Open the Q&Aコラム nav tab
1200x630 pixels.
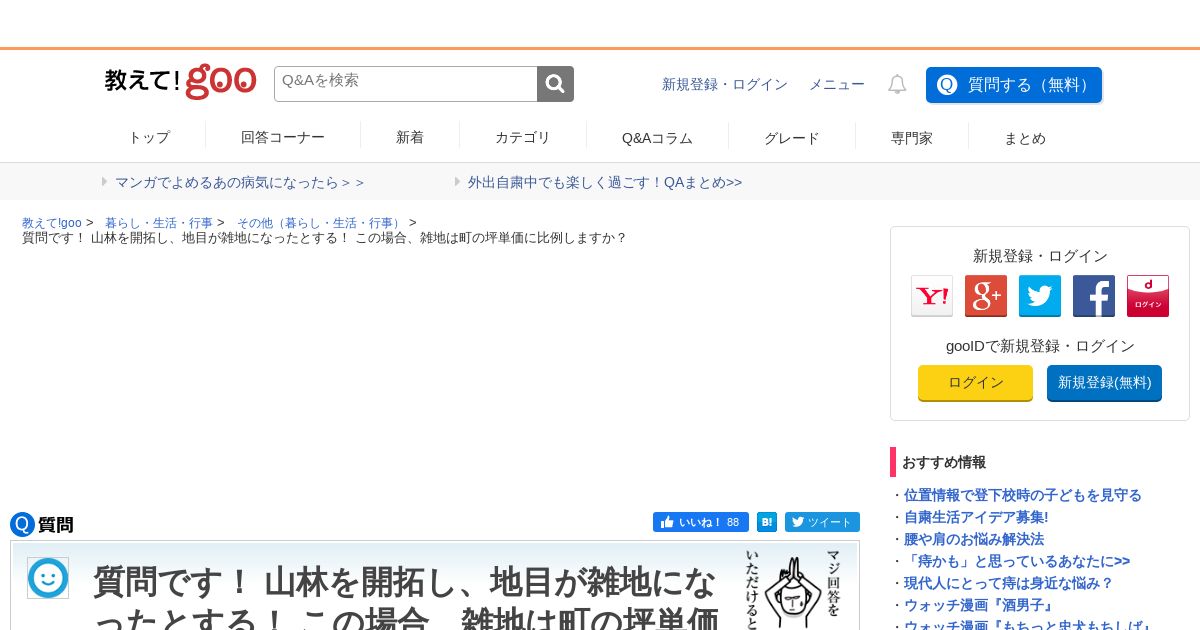[x=657, y=138]
